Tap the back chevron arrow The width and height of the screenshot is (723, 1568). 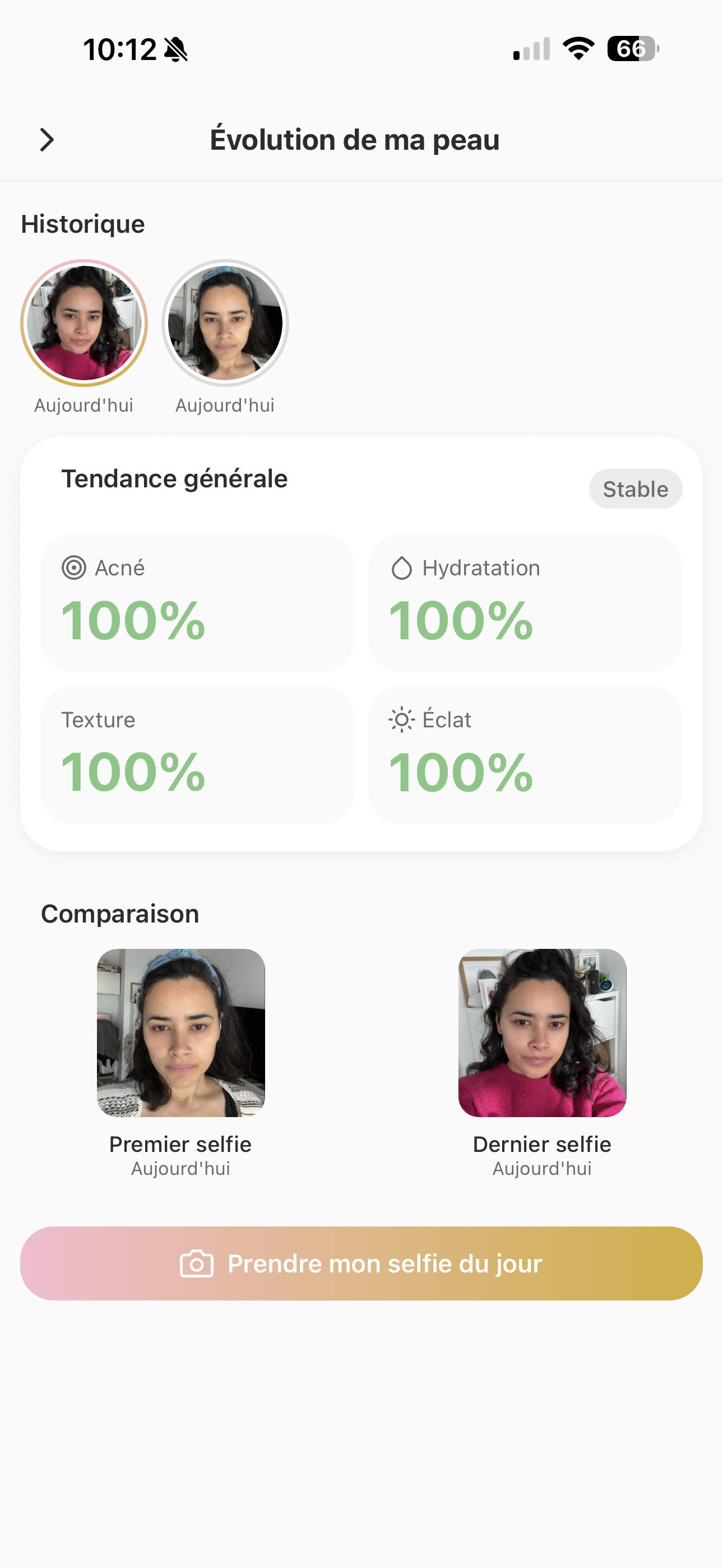click(x=47, y=140)
